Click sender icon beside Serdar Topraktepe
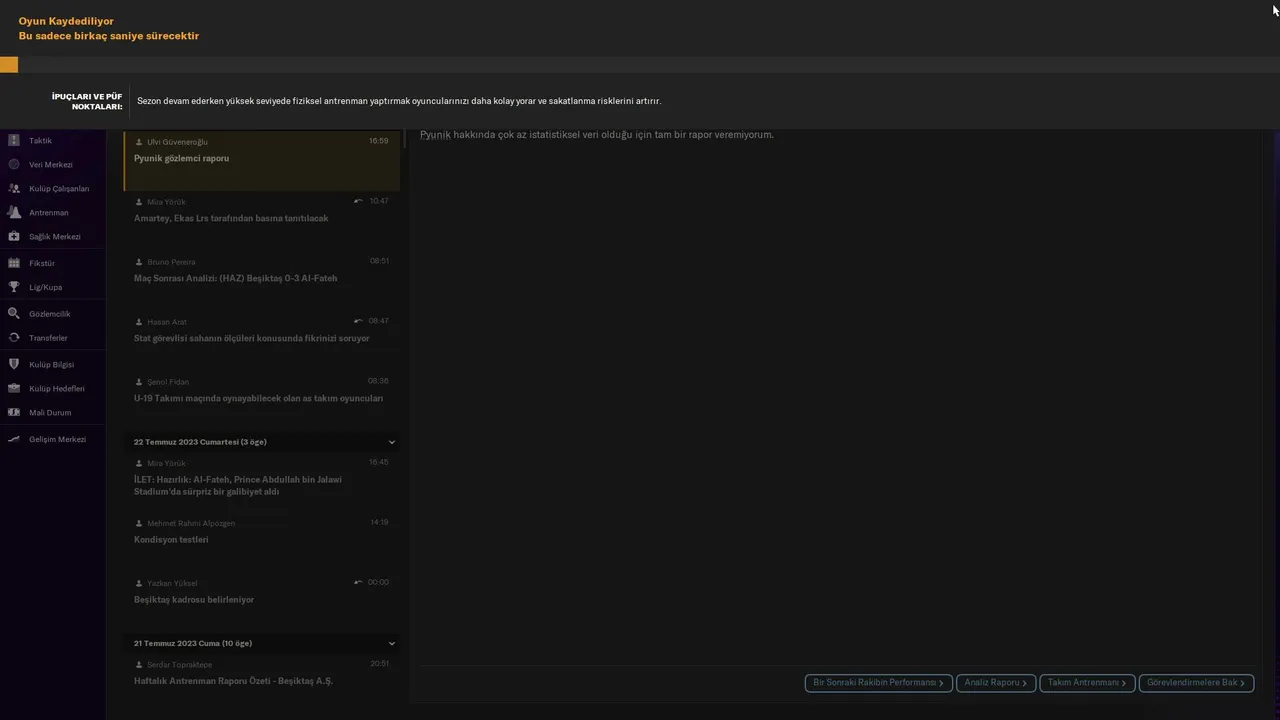1280x720 pixels. pos(139,665)
